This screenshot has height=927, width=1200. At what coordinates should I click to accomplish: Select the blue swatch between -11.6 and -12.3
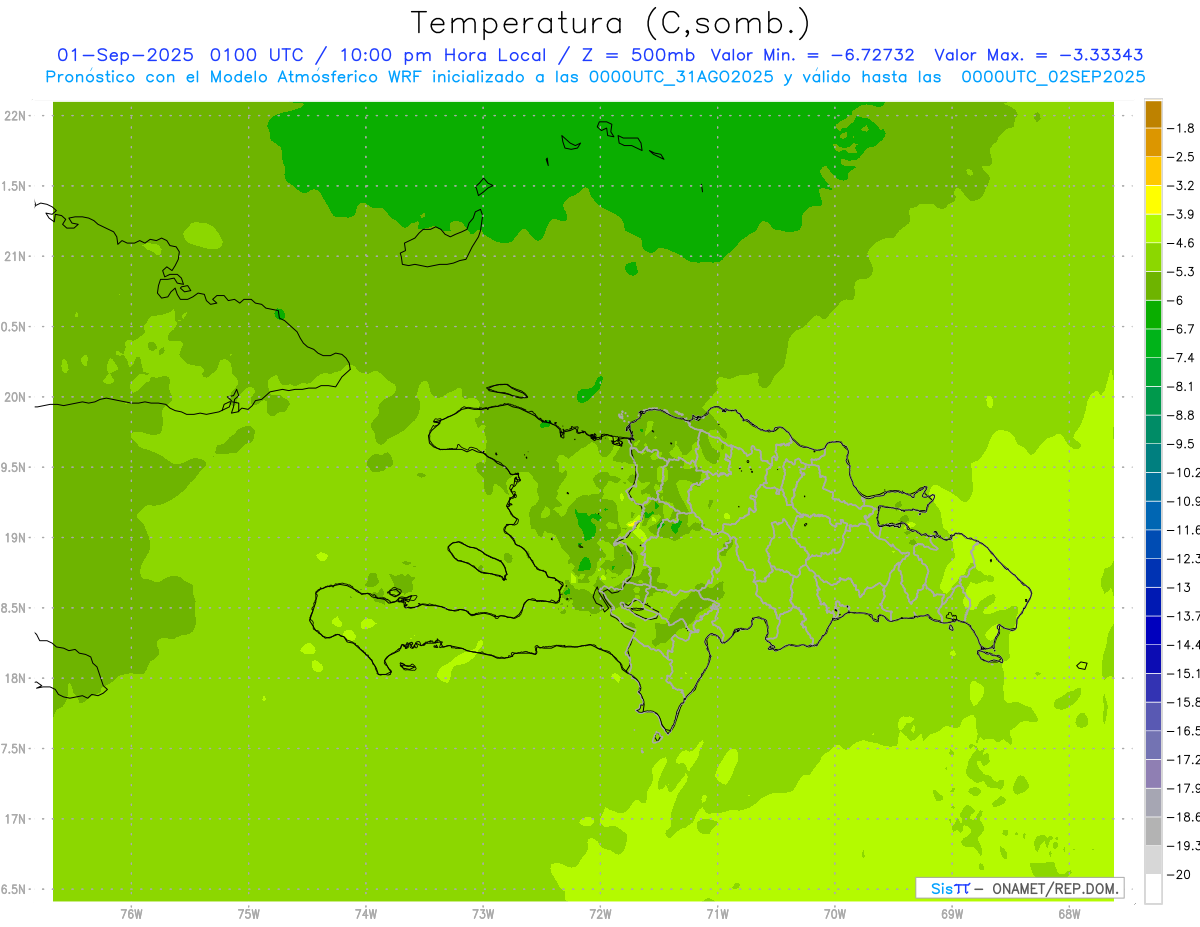click(1153, 544)
